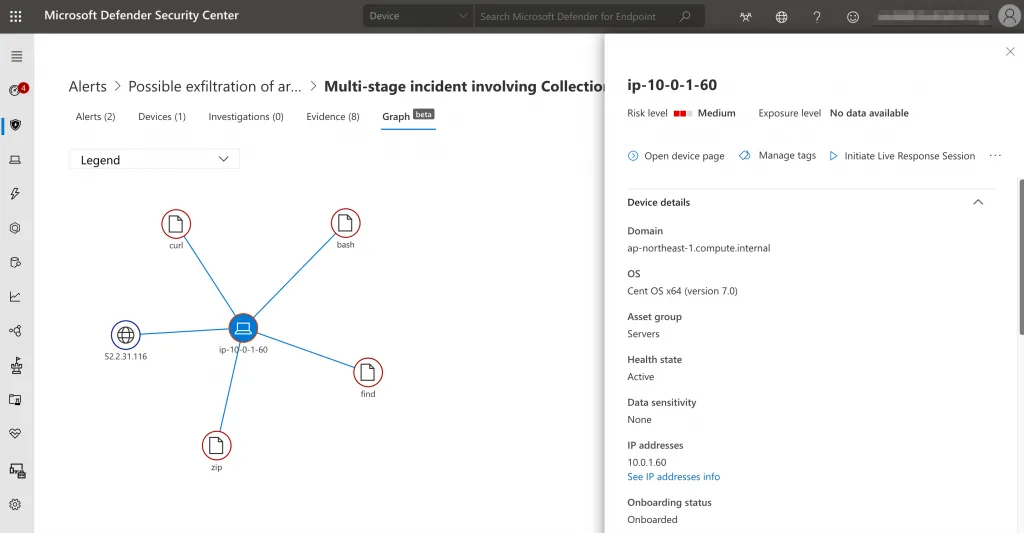Open the app launcher waffle icon
This screenshot has width=1024, height=533.
coord(16,17)
